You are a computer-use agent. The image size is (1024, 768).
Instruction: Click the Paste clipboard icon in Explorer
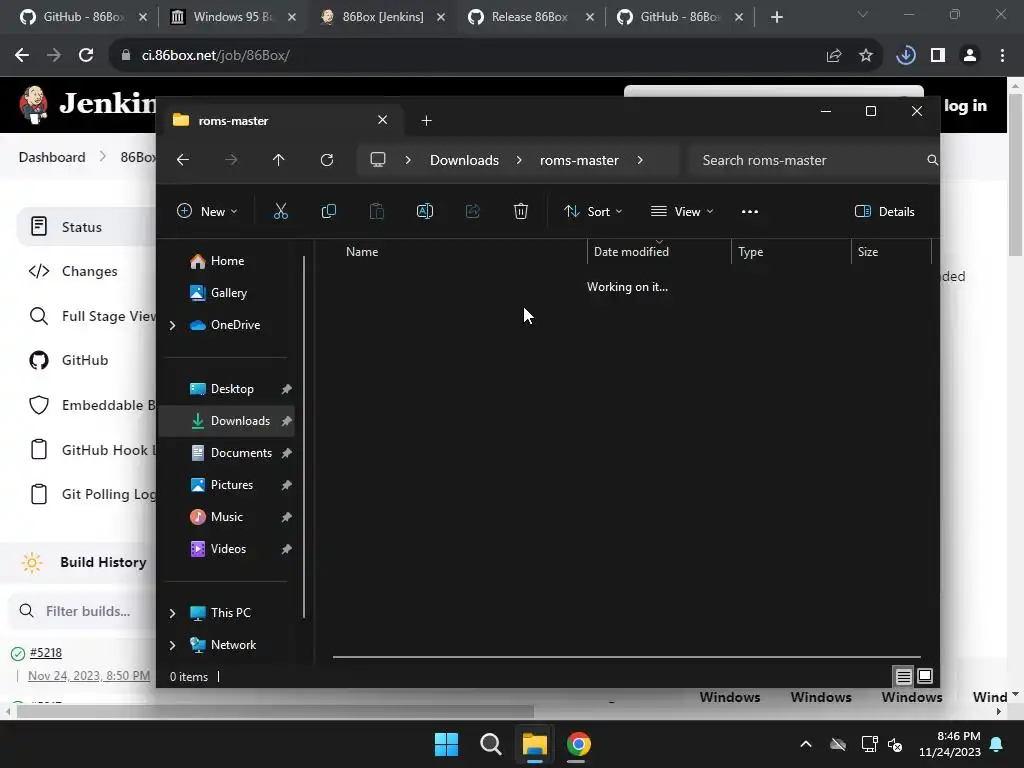click(377, 211)
